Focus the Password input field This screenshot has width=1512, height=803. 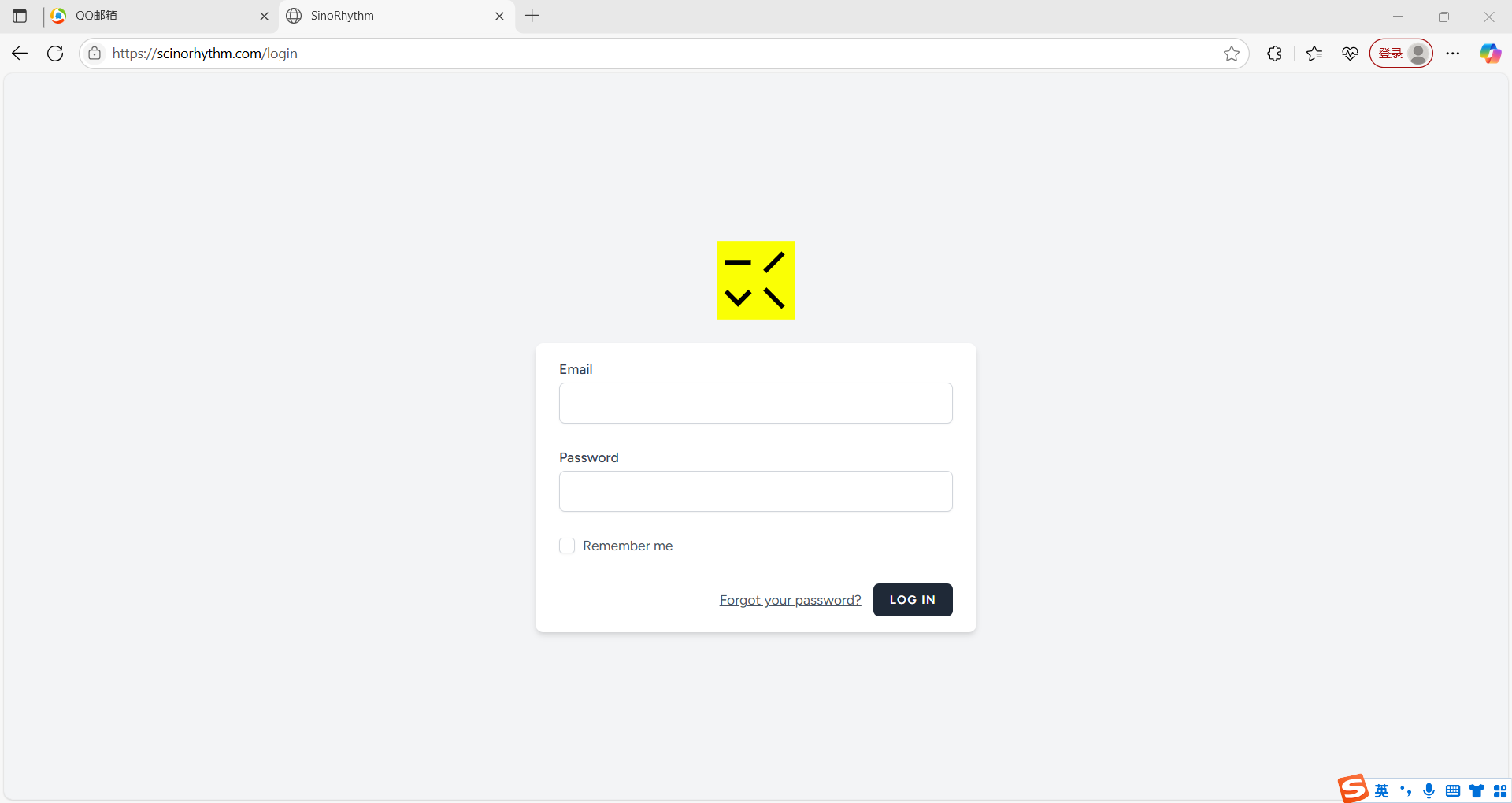point(756,491)
